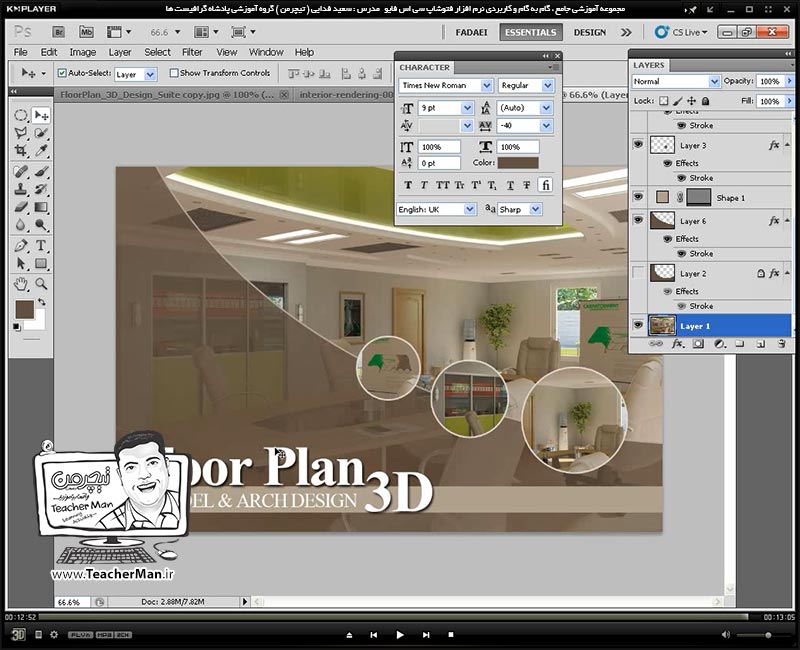
Task: Open the File menu
Action: [20, 52]
